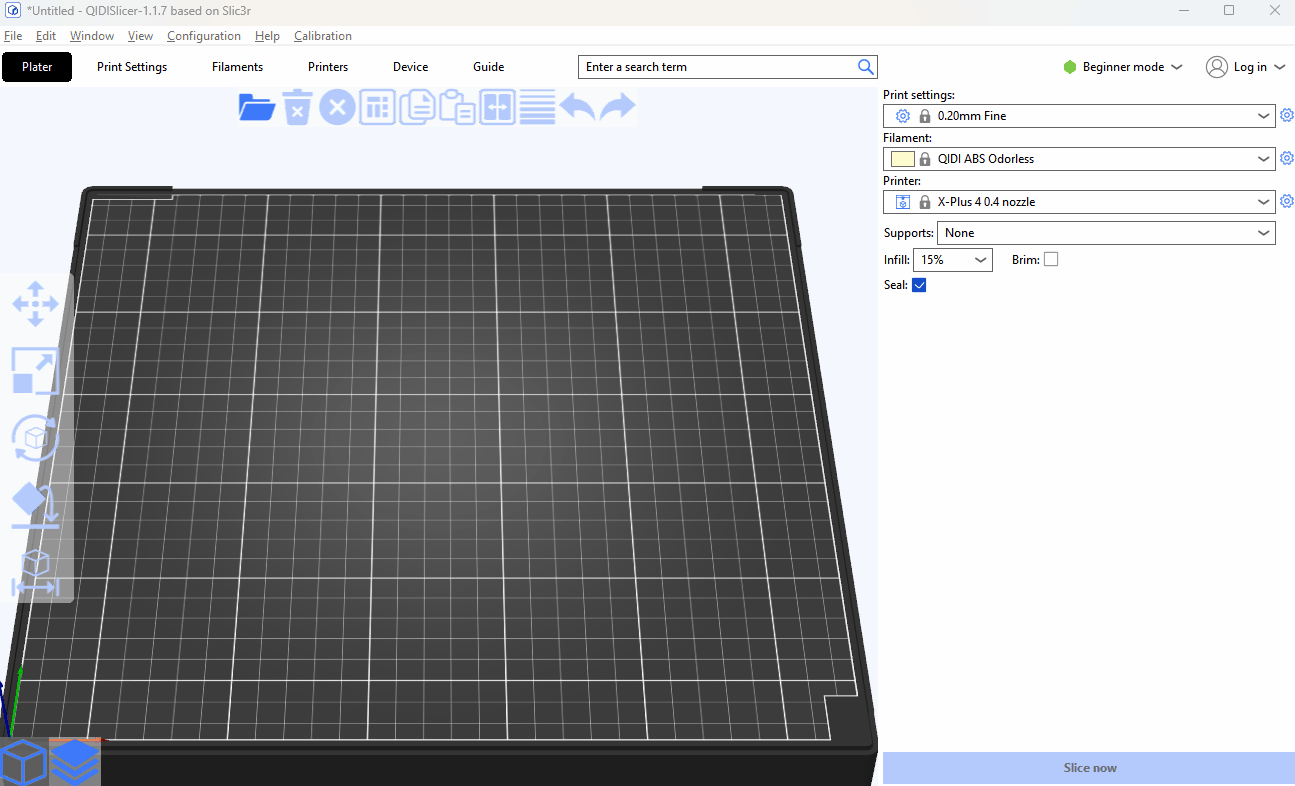The image size is (1295, 786).
Task: Click the Slice now button
Action: (x=1088, y=768)
